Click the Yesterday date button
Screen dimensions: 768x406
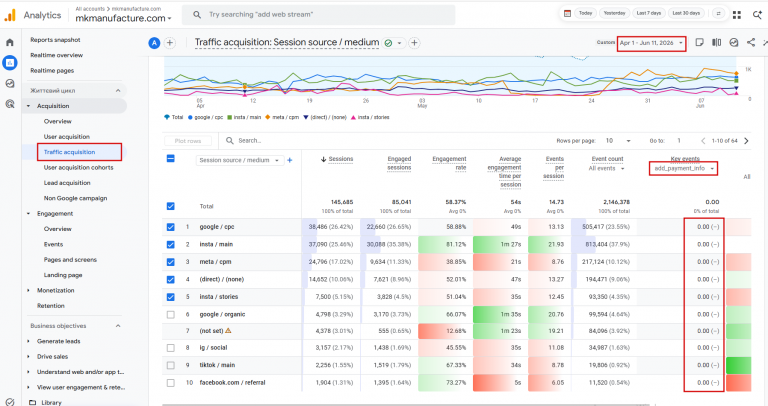click(x=614, y=13)
